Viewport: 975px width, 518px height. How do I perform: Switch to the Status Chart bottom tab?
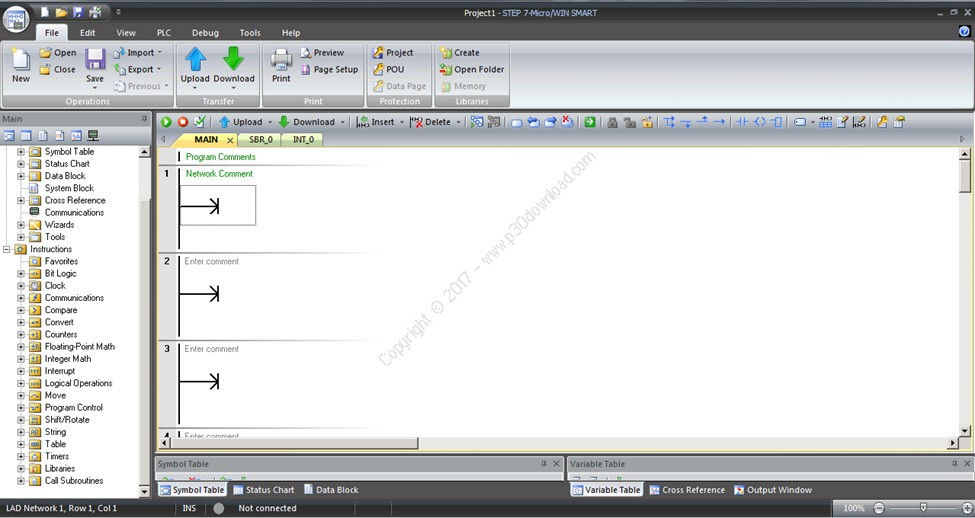tap(264, 490)
